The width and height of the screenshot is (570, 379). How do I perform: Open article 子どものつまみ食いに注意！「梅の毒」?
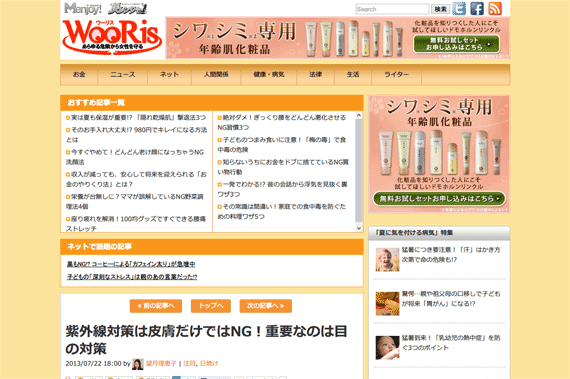coord(282,144)
